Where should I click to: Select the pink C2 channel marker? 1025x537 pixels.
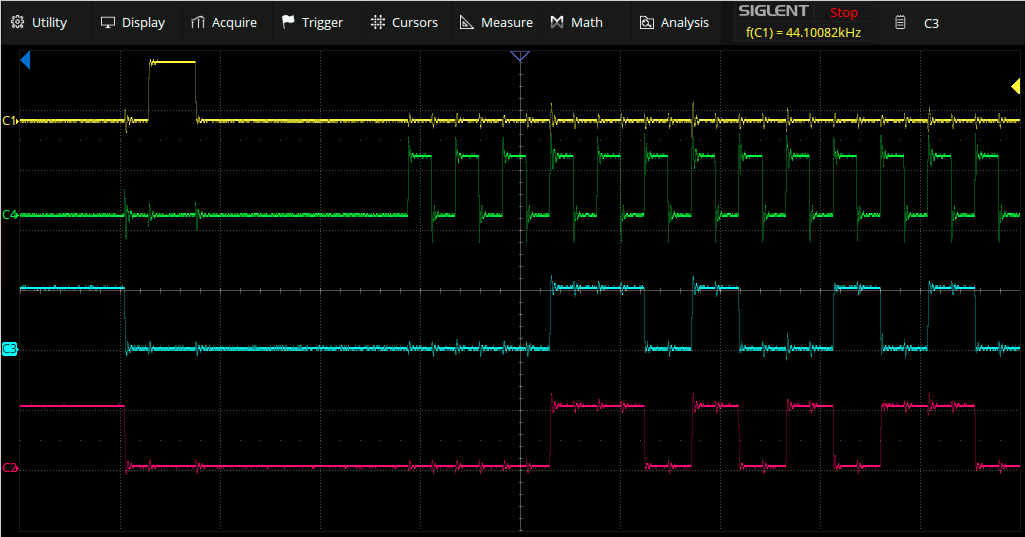click(x=10, y=467)
